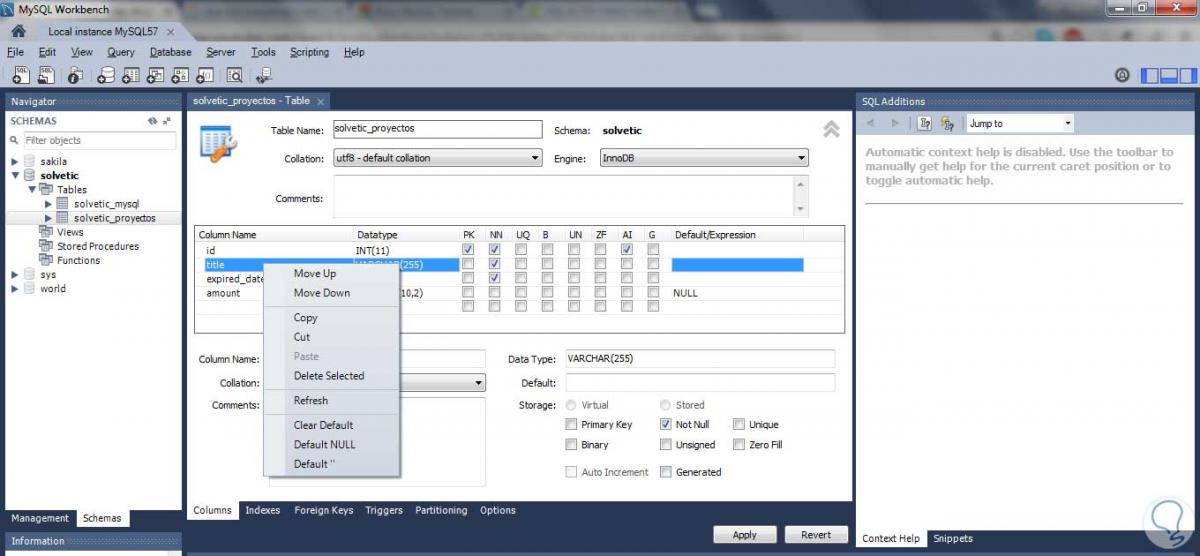Click the Revert button
This screenshot has width=1200, height=556.
point(816,535)
